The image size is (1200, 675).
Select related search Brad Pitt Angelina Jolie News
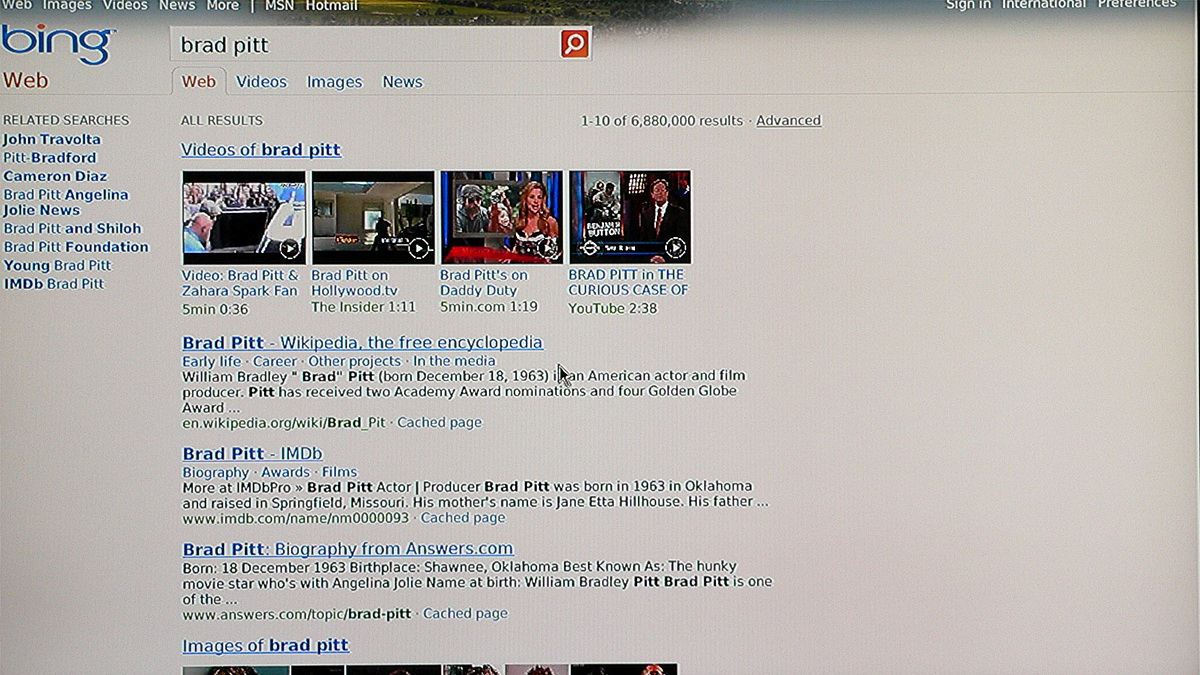pos(66,203)
